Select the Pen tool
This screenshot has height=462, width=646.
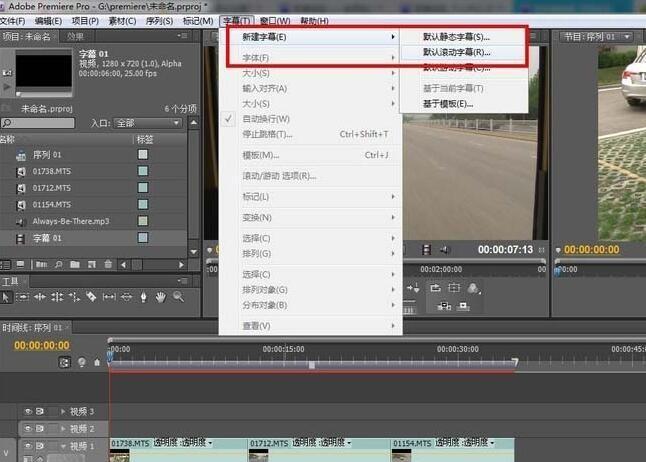pyautogui.click(x=143, y=297)
